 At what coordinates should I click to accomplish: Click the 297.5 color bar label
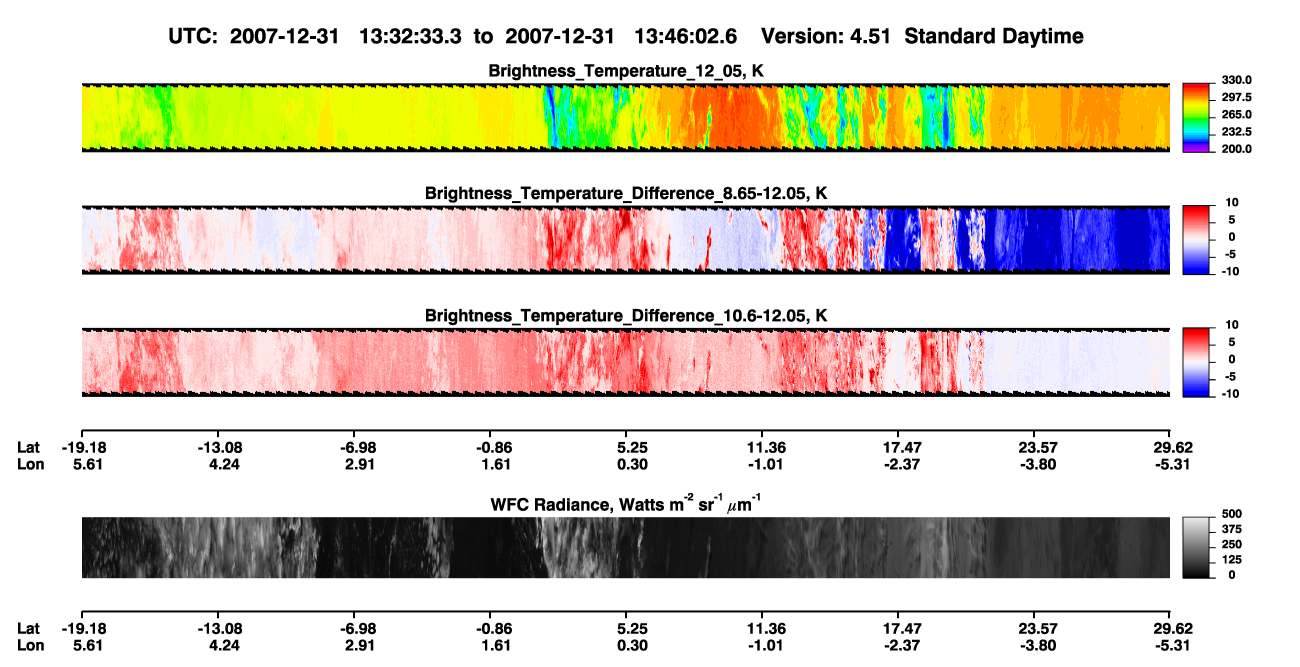(1235, 97)
